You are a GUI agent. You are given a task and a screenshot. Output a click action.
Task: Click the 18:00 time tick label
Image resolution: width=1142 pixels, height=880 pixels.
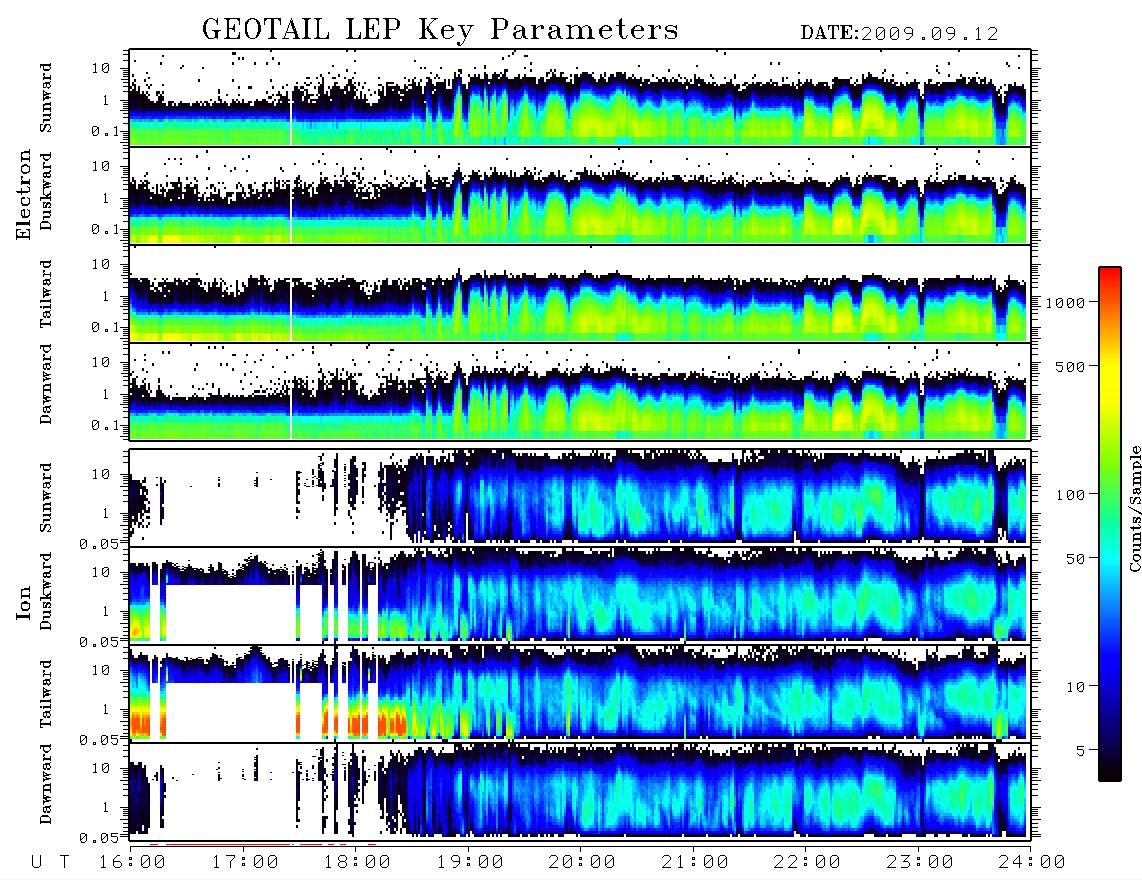358,862
